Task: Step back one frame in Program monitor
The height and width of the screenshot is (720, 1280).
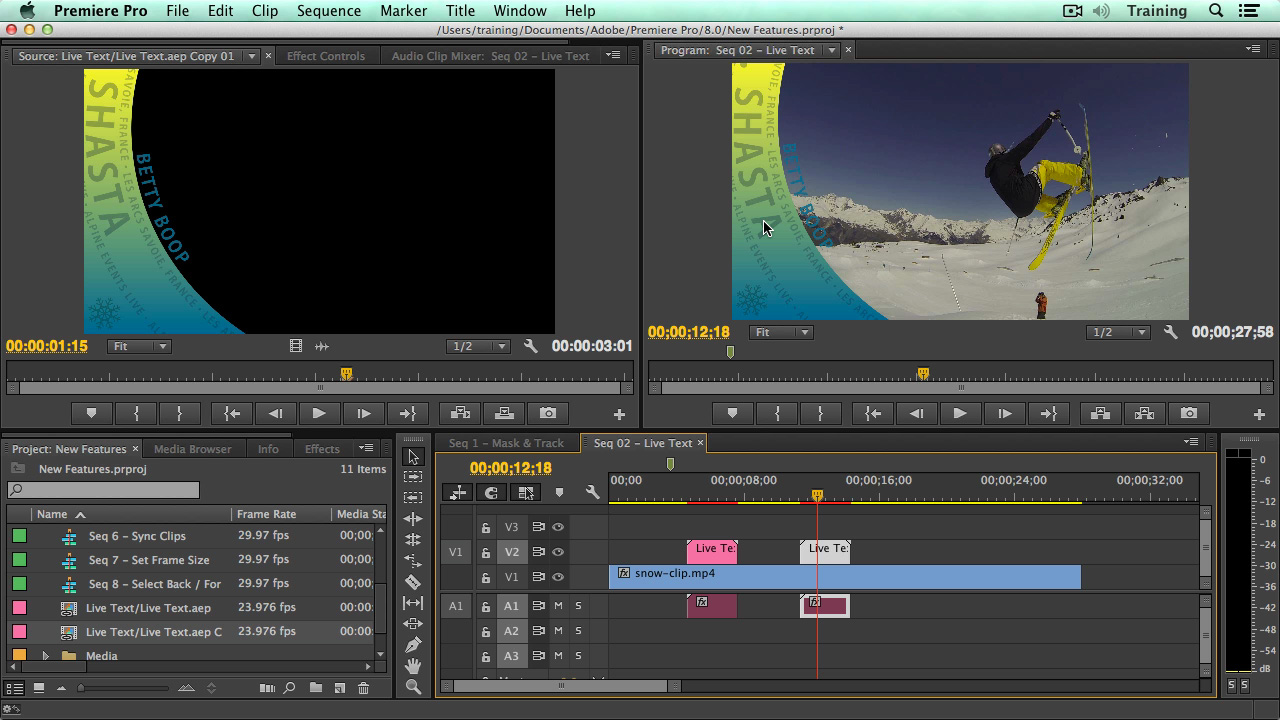Action: point(916,413)
